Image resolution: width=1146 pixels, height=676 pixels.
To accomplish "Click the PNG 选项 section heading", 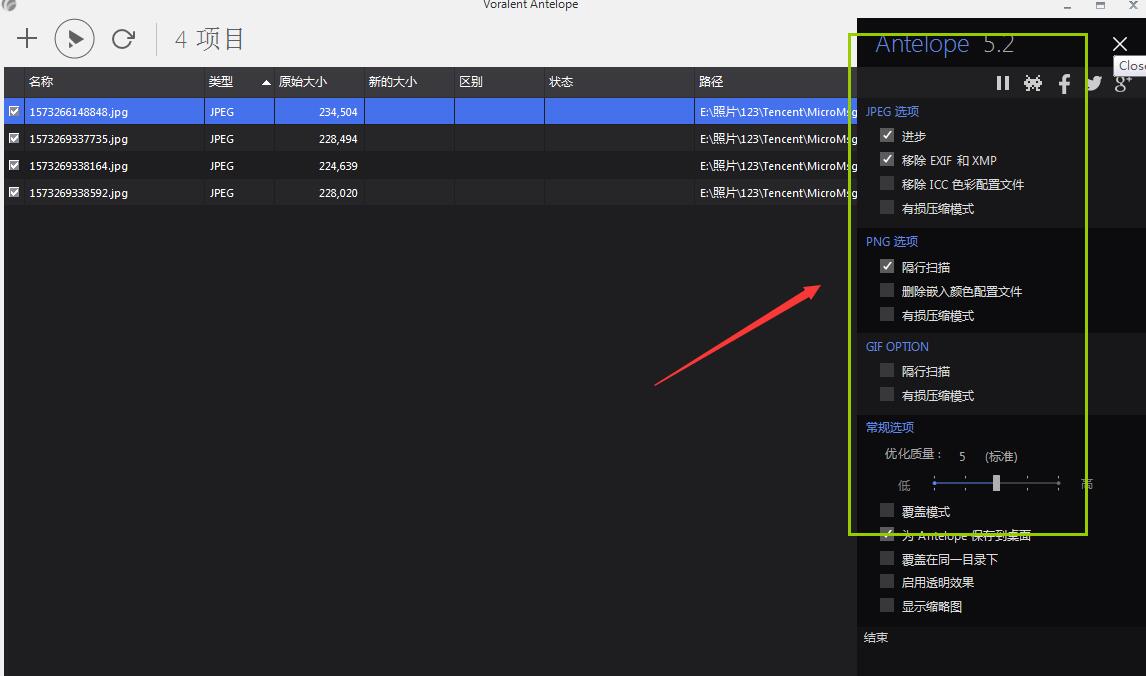I will point(892,241).
